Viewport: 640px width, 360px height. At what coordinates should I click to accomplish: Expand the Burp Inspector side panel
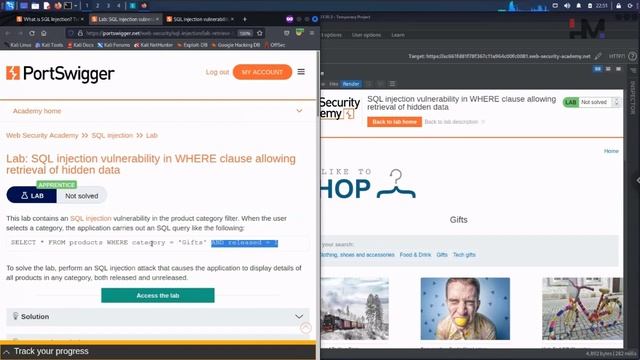(x=633, y=98)
